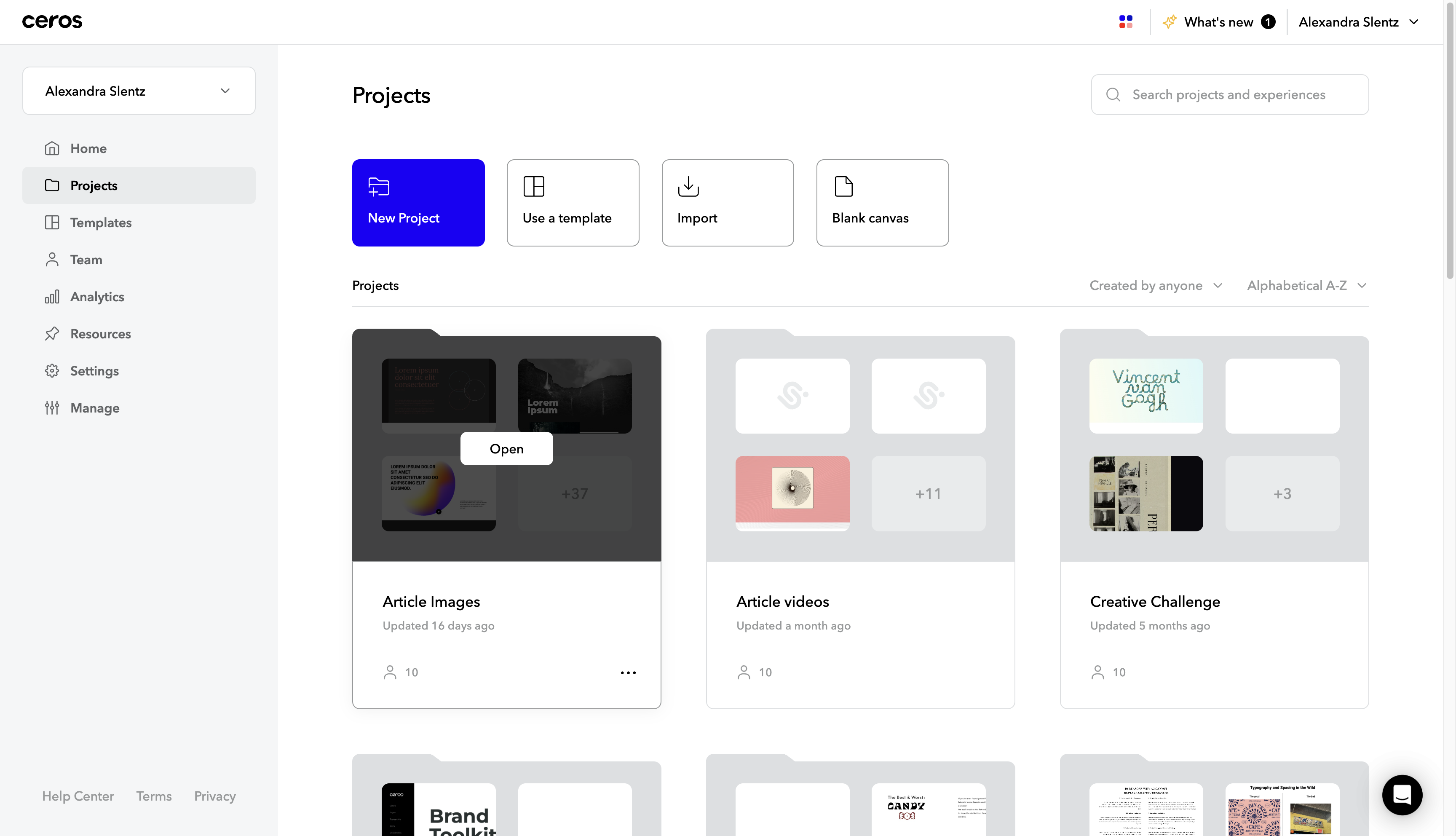
Task: Click the notification badge showing 1
Action: point(1268,22)
